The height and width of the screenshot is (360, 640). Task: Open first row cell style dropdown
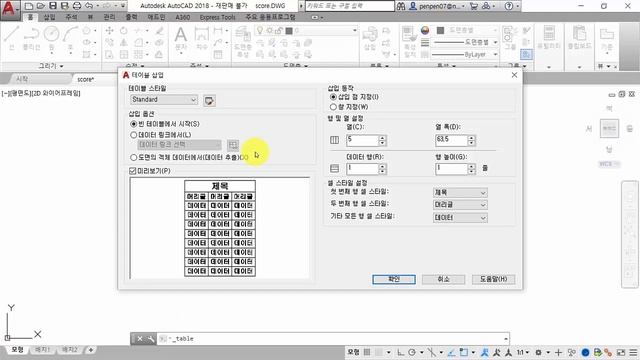460,192
